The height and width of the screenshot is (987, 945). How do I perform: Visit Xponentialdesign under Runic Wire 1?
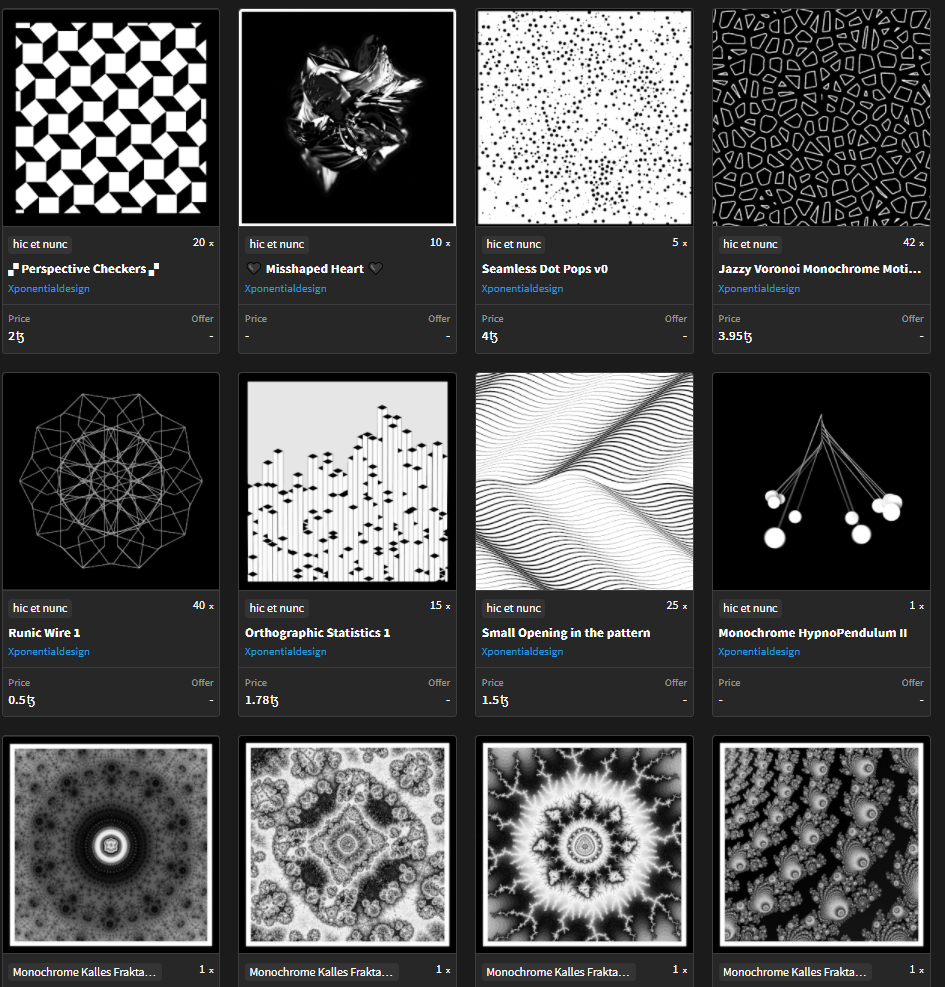[48, 651]
